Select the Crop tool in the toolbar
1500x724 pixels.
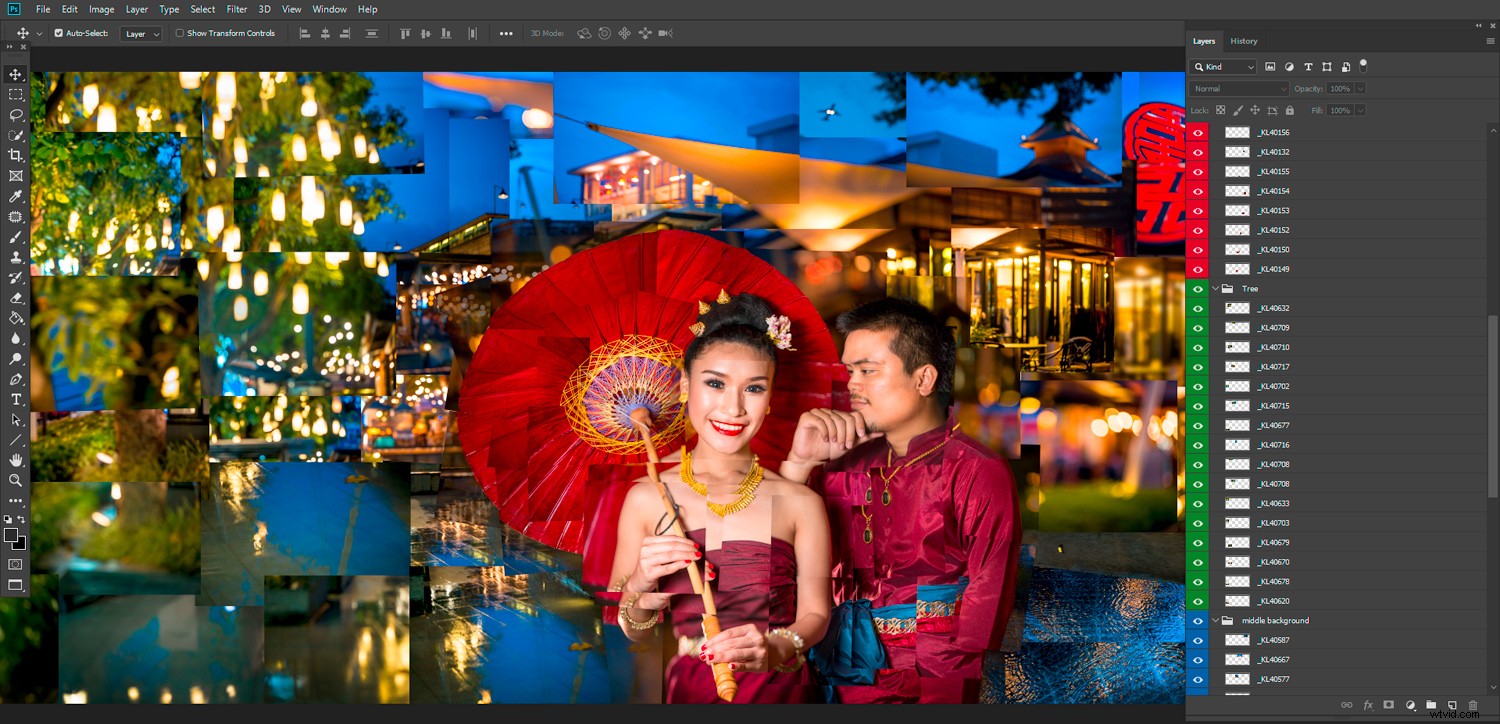click(x=15, y=155)
